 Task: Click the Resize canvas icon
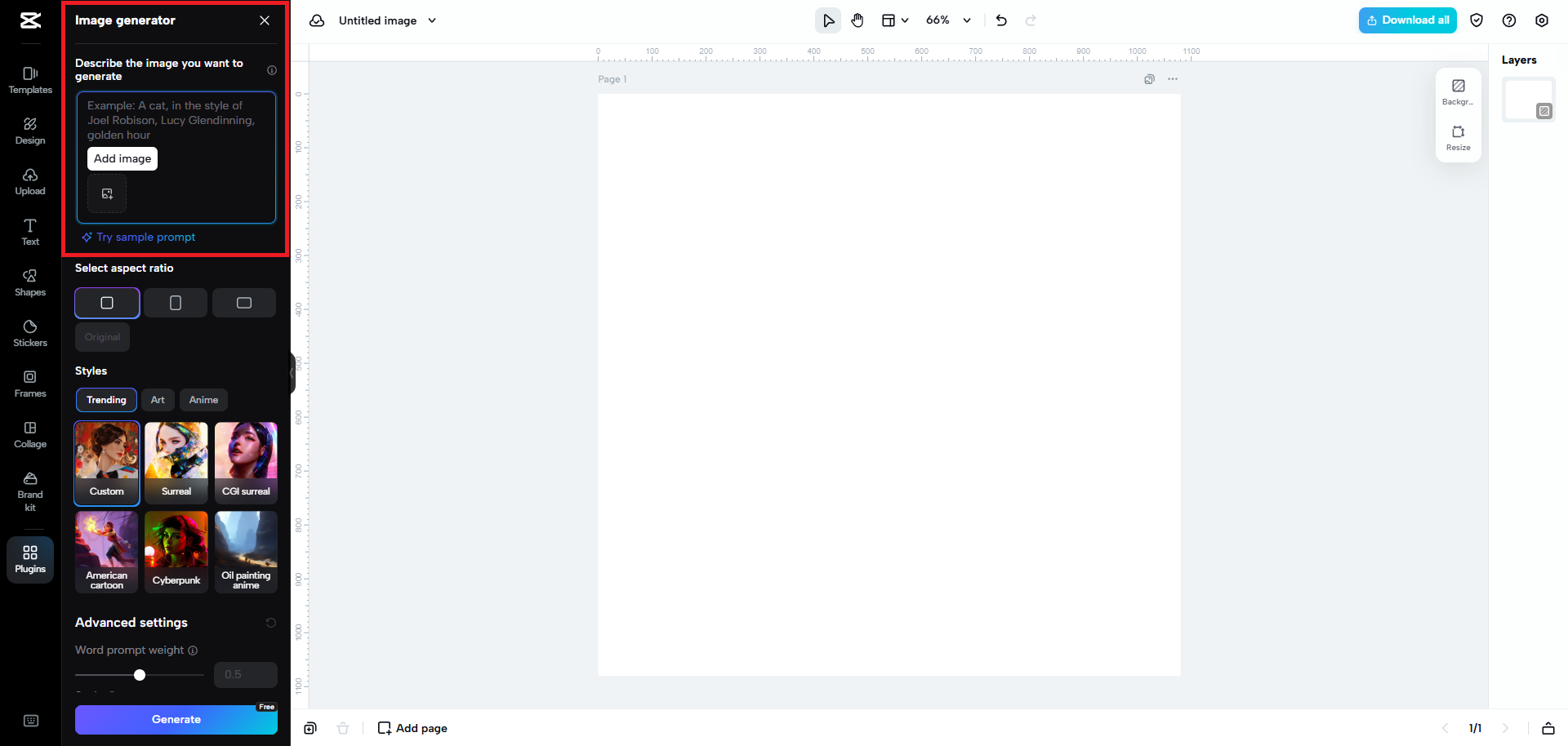point(1458,137)
